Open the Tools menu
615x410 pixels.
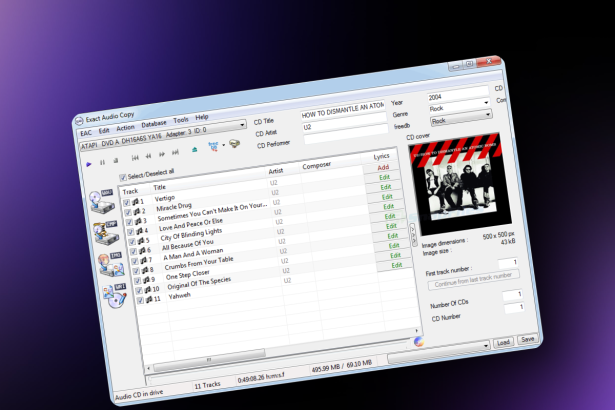coord(181,120)
